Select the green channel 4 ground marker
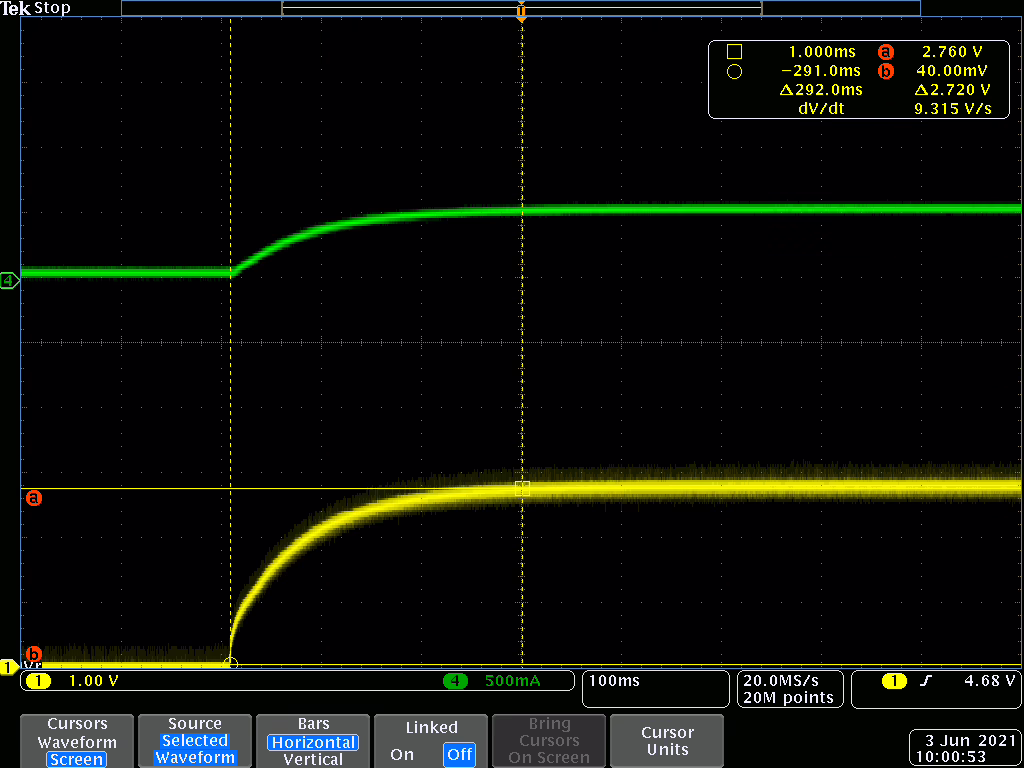Screen dimensions: 1024x768 (x=9, y=282)
